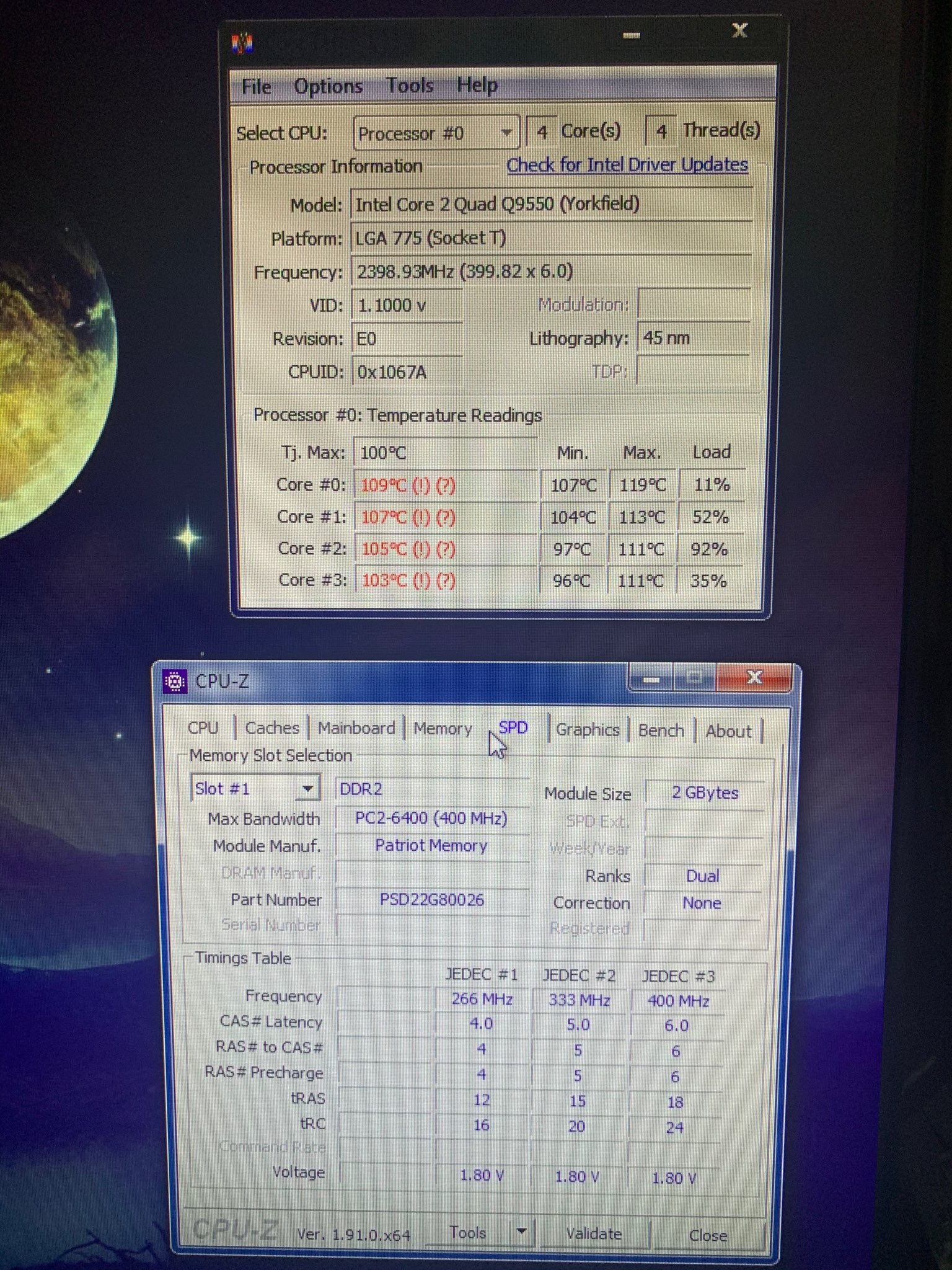Expand the Slot #1 memory slot dropdown
The height and width of the screenshot is (1270, 952).
255,789
